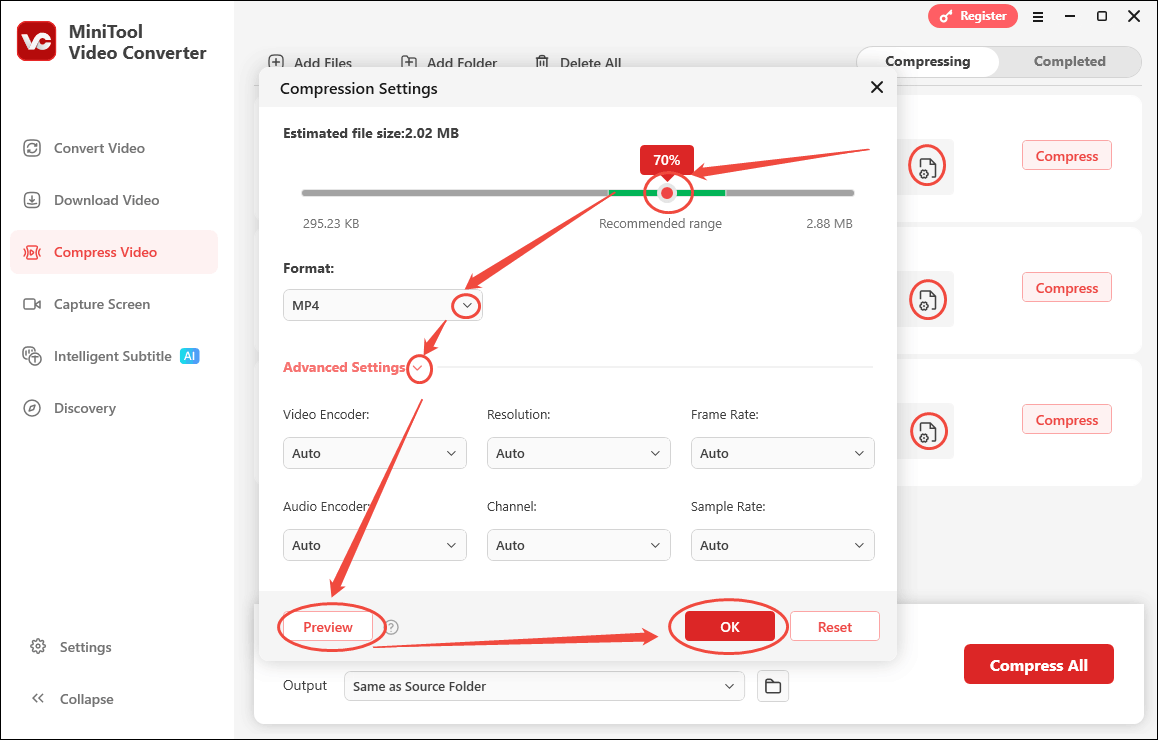Collapse the sidebar

pos(72,699)
